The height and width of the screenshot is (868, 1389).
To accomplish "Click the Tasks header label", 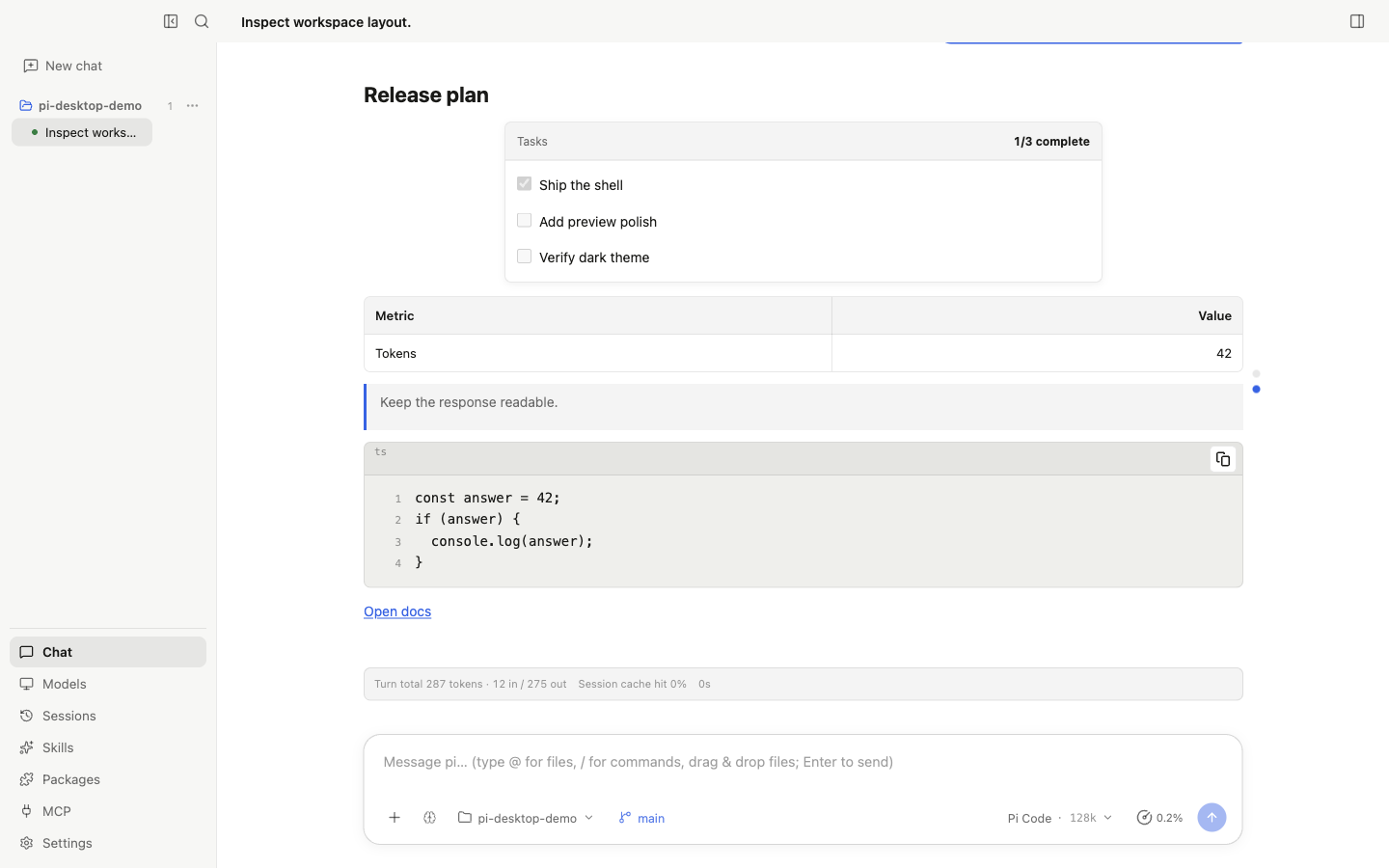I will click(x=532, y=141).
